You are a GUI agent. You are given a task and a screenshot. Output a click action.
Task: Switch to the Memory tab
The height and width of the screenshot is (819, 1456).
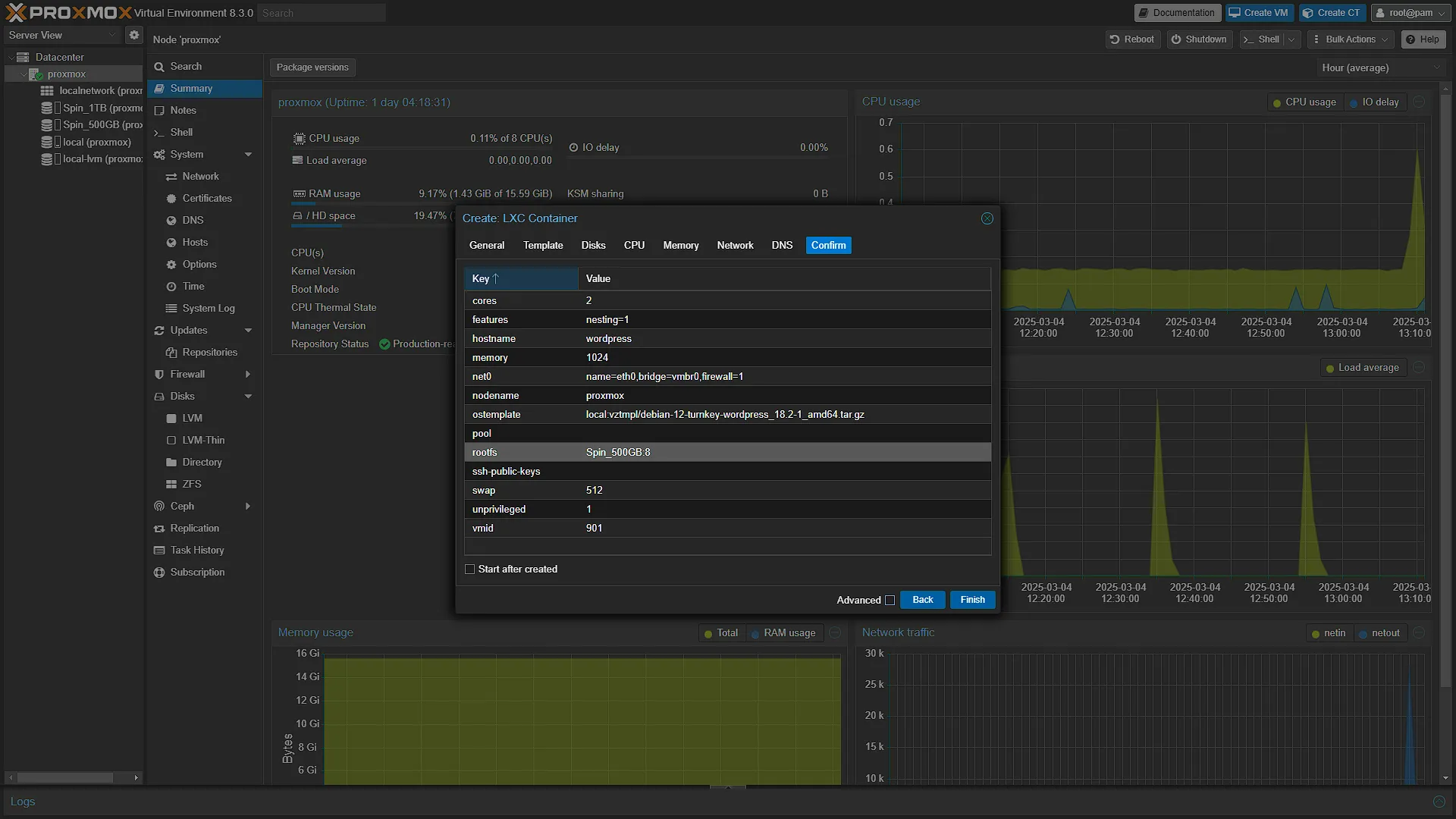[x=681, y=246]
